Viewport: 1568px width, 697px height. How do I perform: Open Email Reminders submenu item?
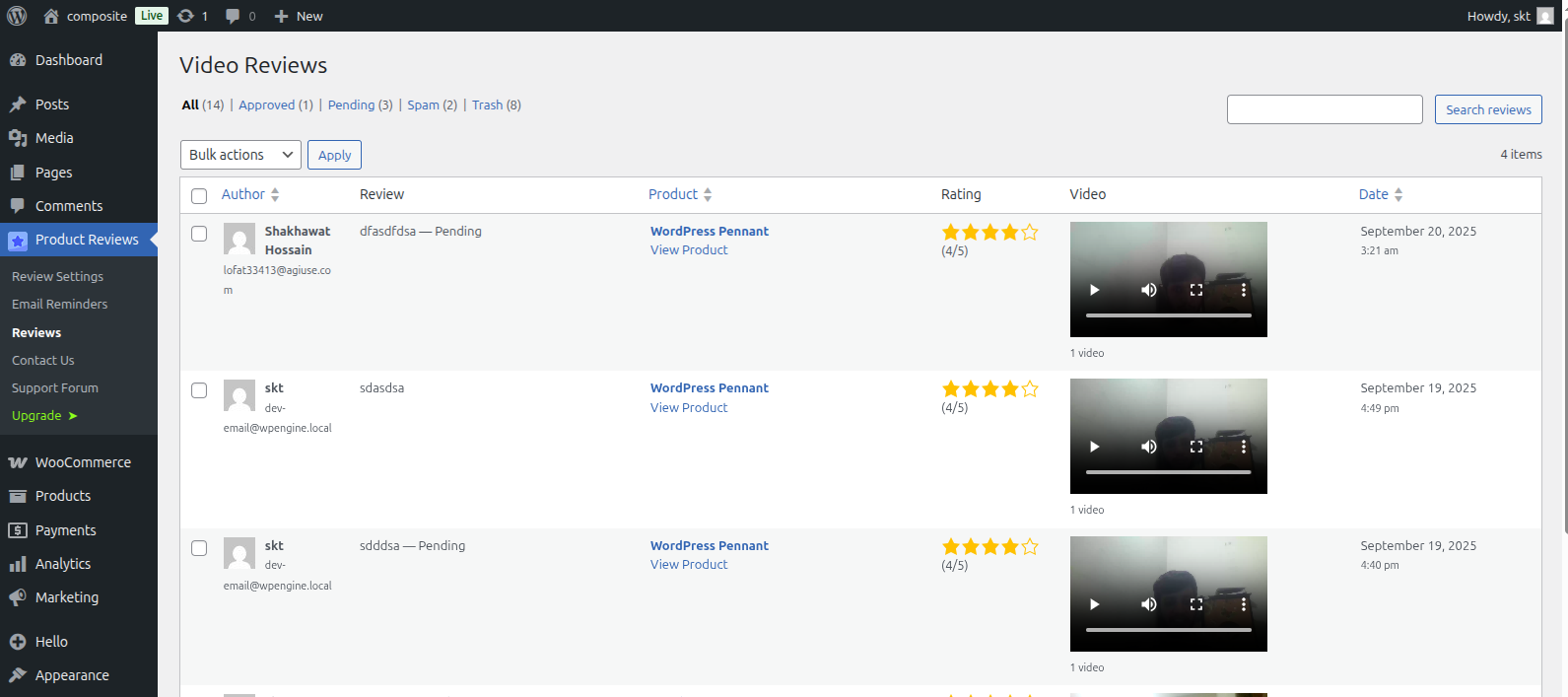click(59, 305)
